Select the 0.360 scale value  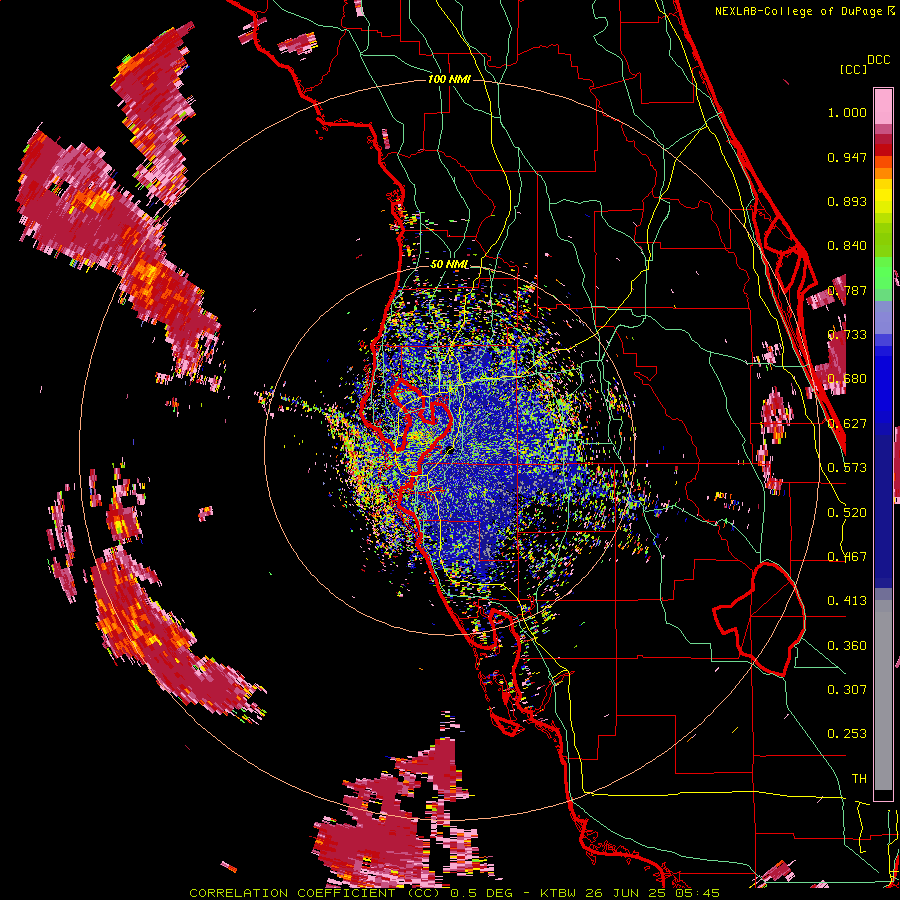tap(847, 646)
